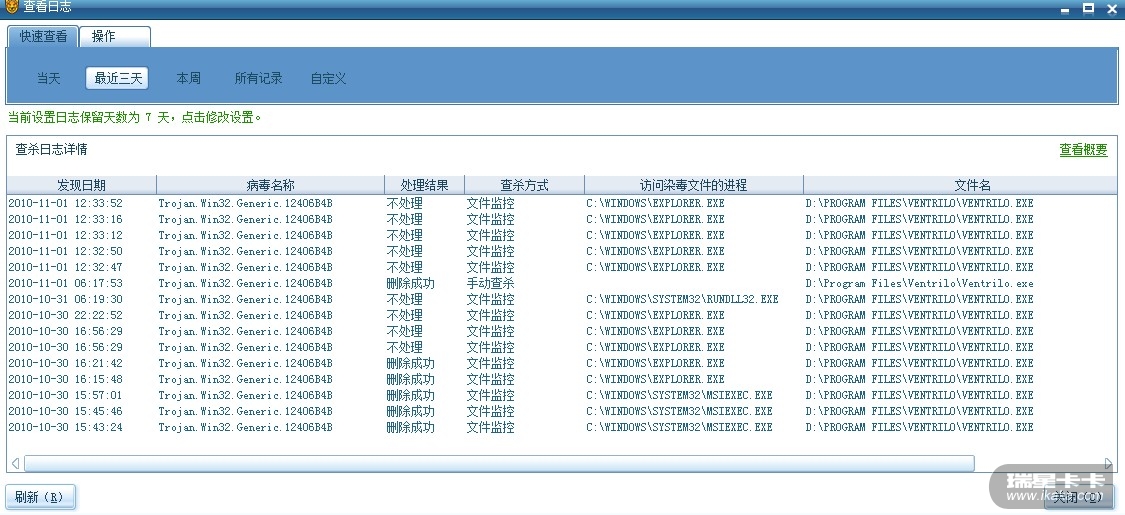The width and height of the screenshot is (1125, 515).
Task: Select the log row dated 2010-10-31 06:19:30
Action: point(562,299)
